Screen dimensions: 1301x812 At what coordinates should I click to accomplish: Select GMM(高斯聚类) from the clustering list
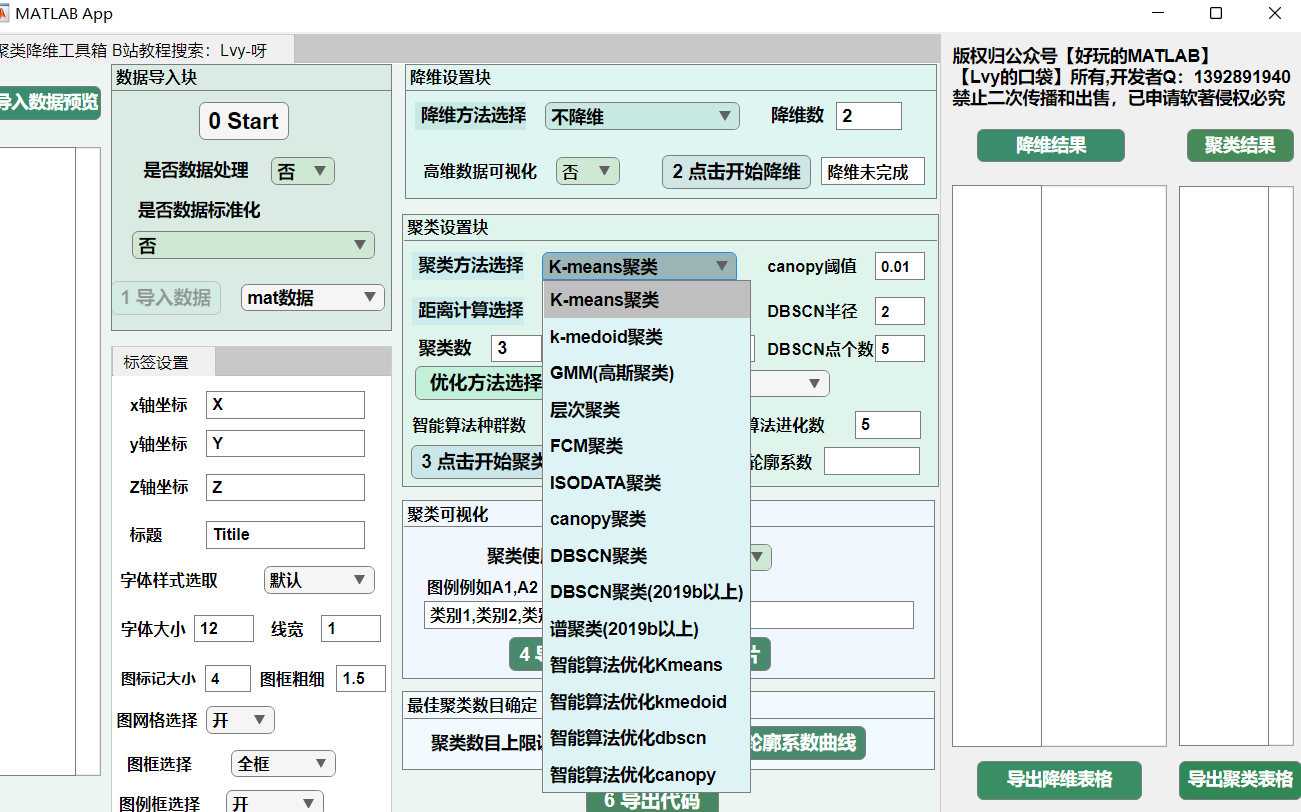(612, 373)
